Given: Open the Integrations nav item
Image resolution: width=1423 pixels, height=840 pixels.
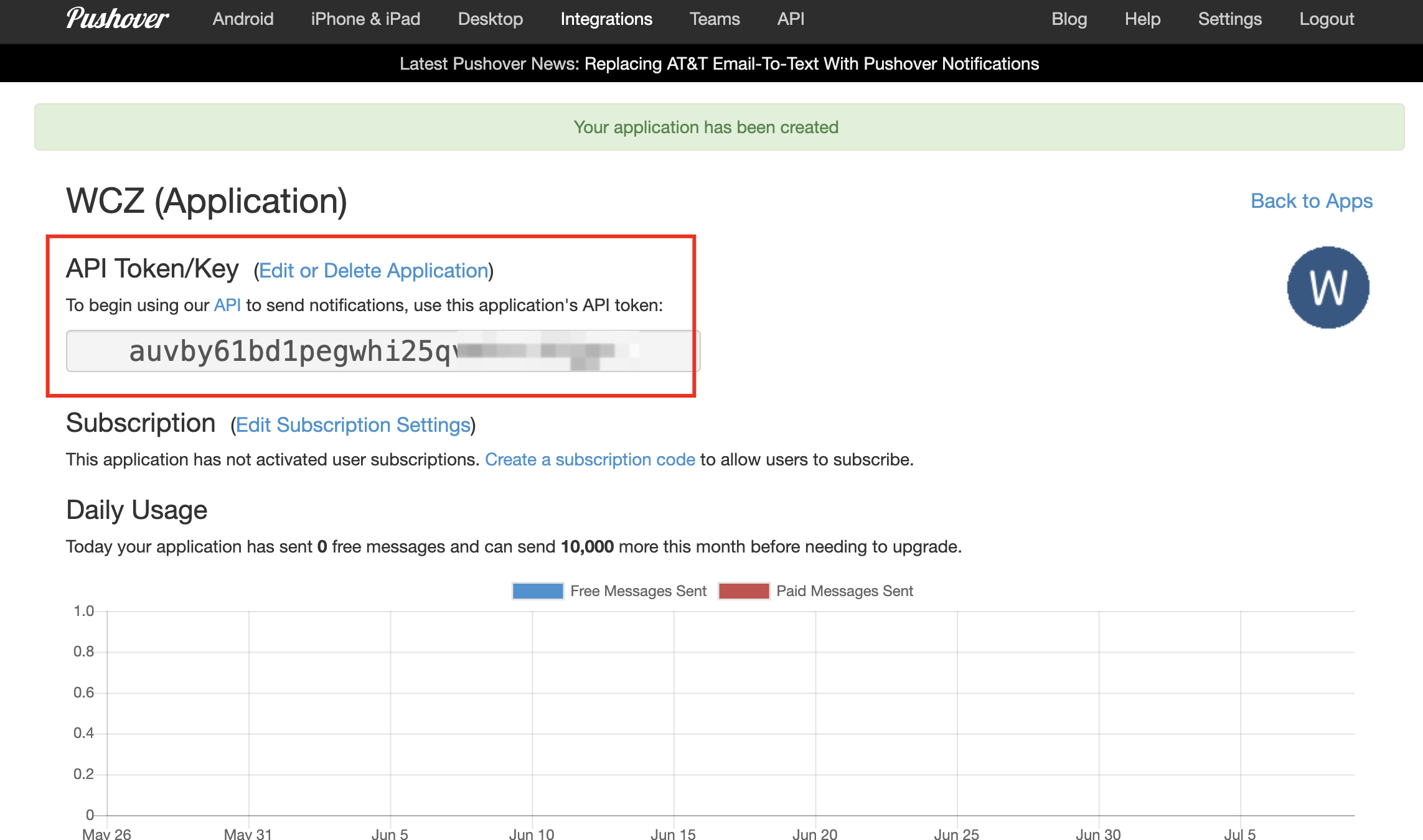Looking at the screenshot, I should click(606, 19).
